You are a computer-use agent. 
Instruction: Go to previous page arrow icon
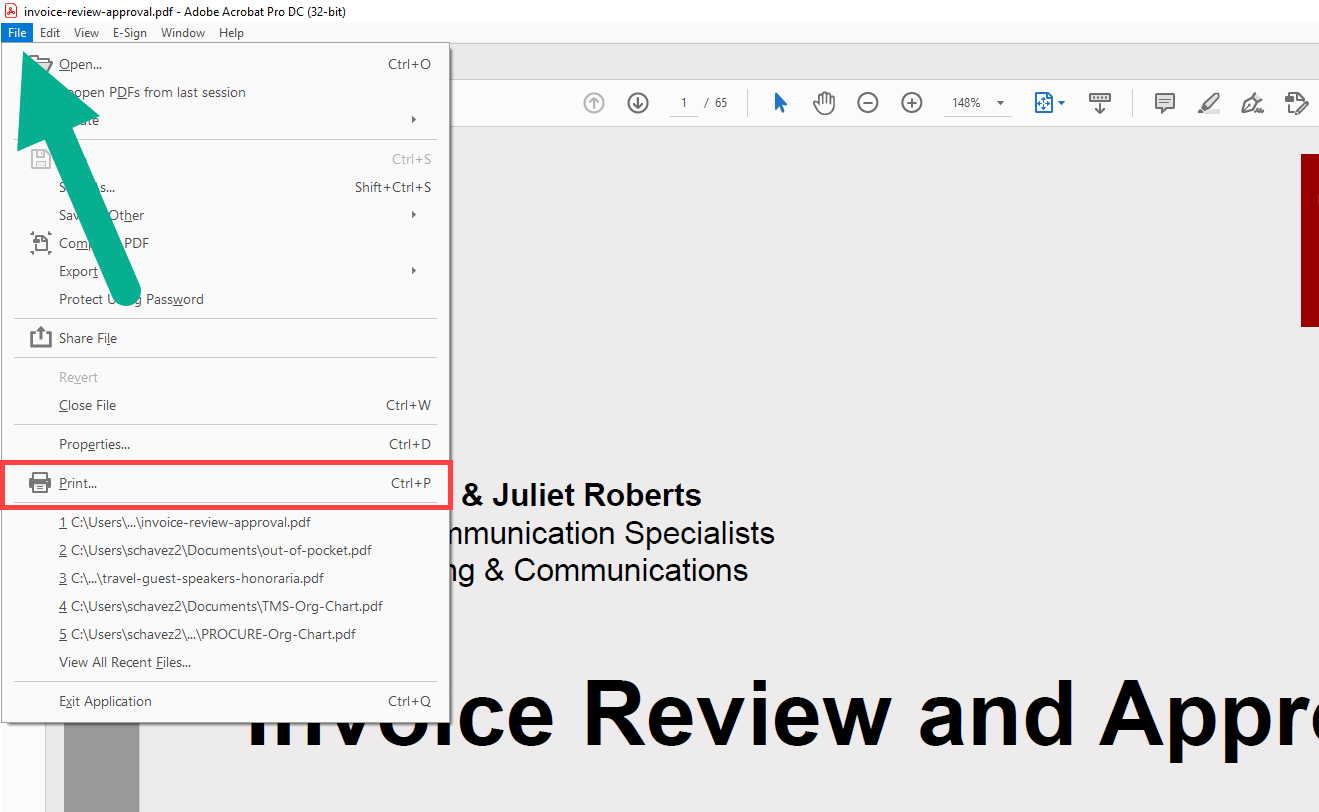click(594, 103)
